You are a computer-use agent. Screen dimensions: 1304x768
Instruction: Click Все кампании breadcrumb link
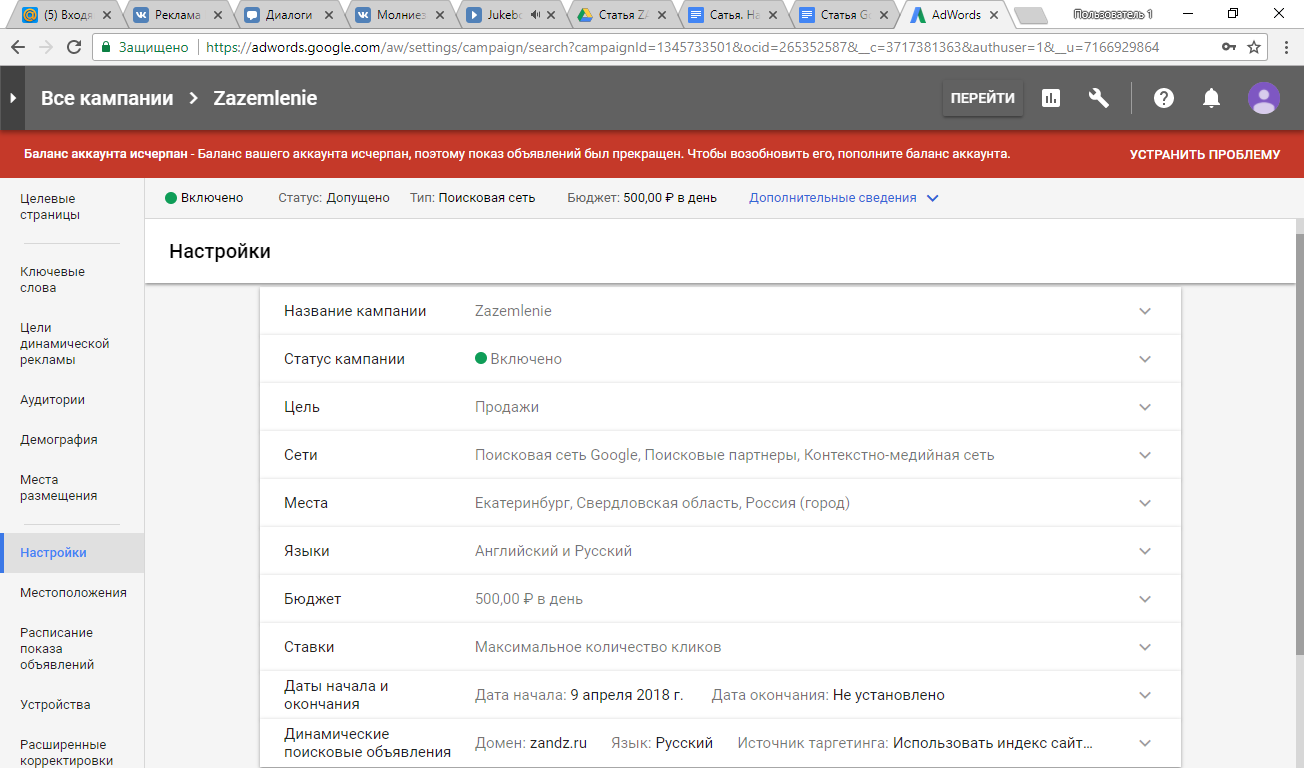(107, 98)
